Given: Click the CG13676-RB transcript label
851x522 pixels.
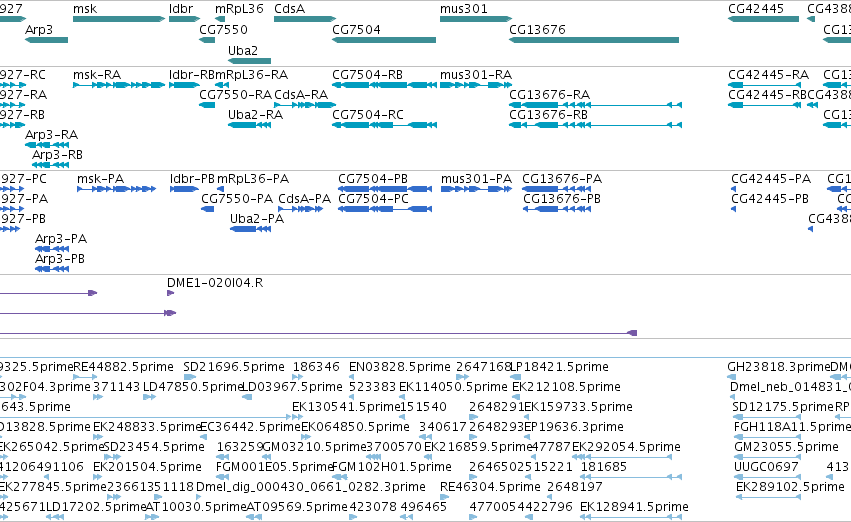Looking at the screenshot, I should click(548, 114).
